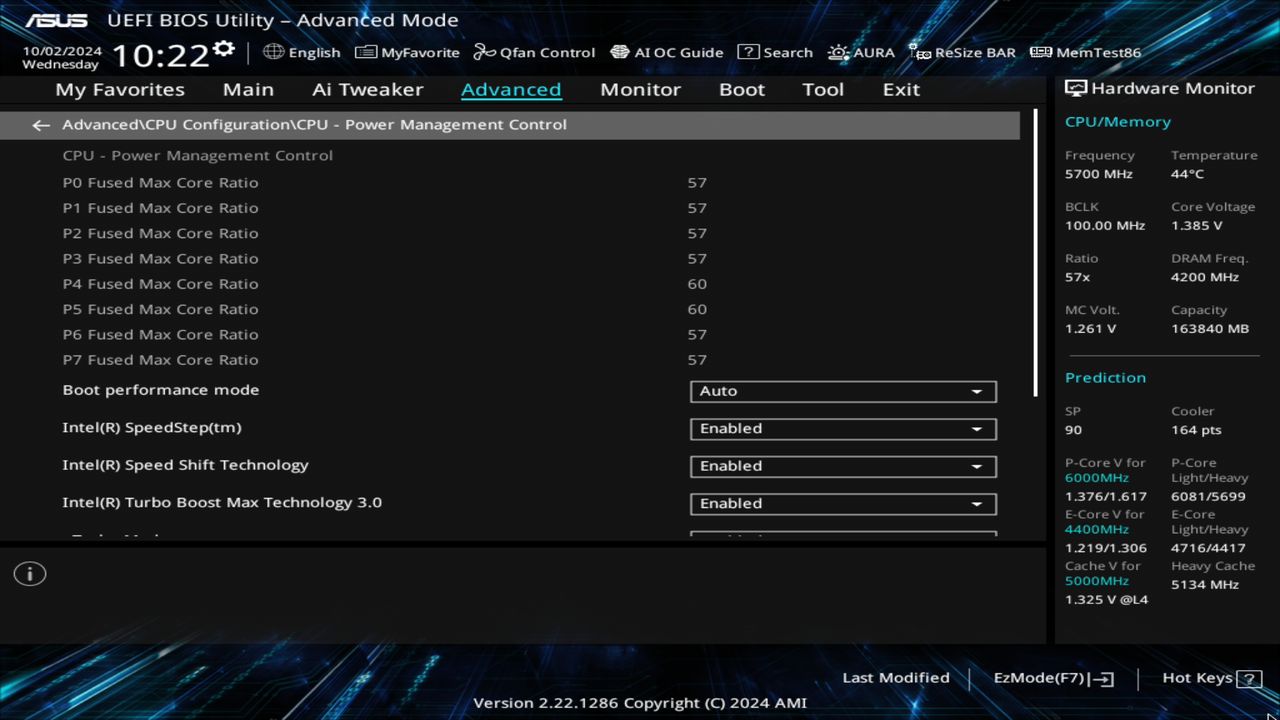Click the info icon at bottom left
Viewport: 1280px width, 720px height.
[29, 573]
